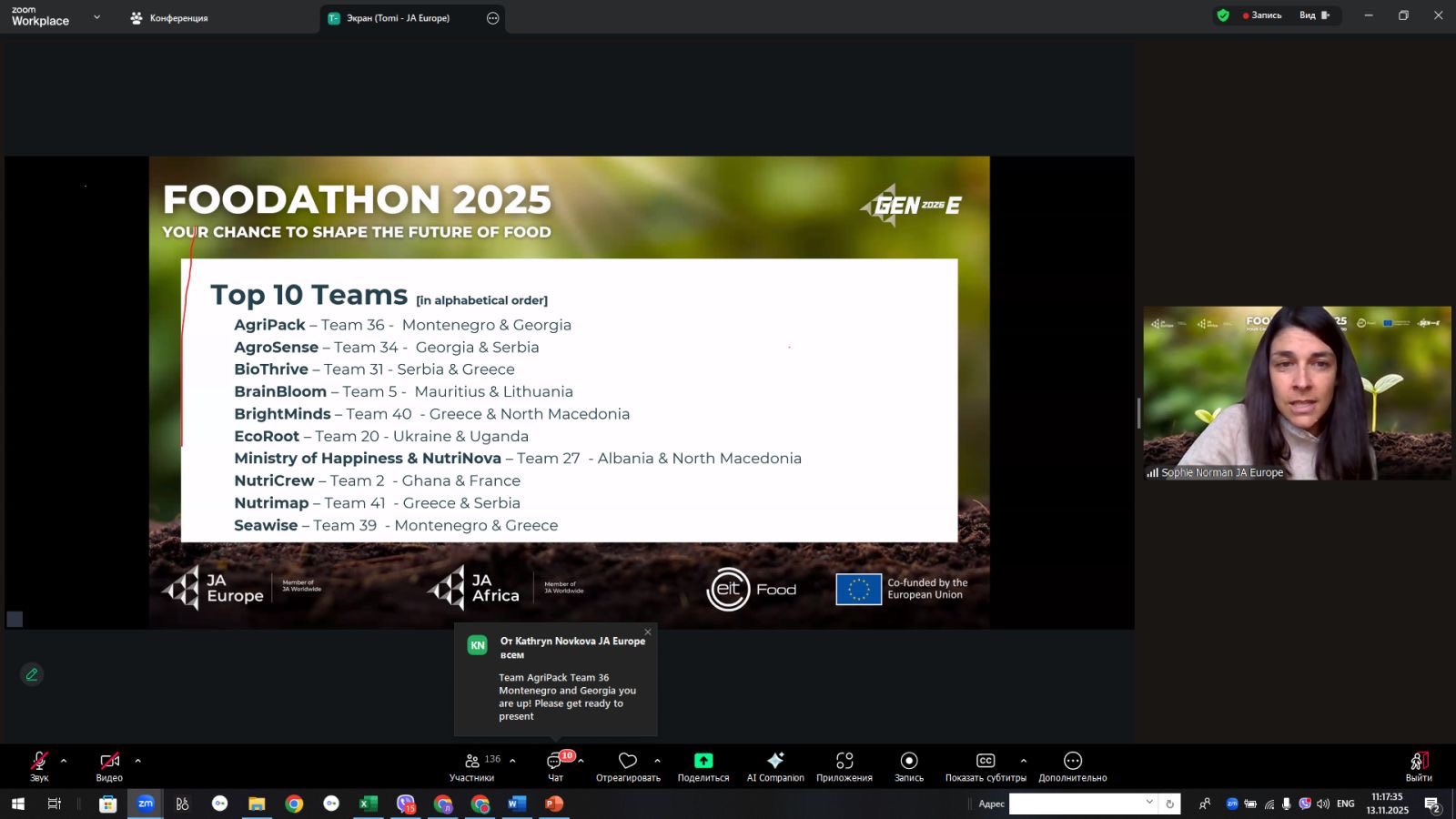Viewport: 1456px width, 819px height.
Task: Unmute microphone with the Звук button
Action: (x=39, y=765)
